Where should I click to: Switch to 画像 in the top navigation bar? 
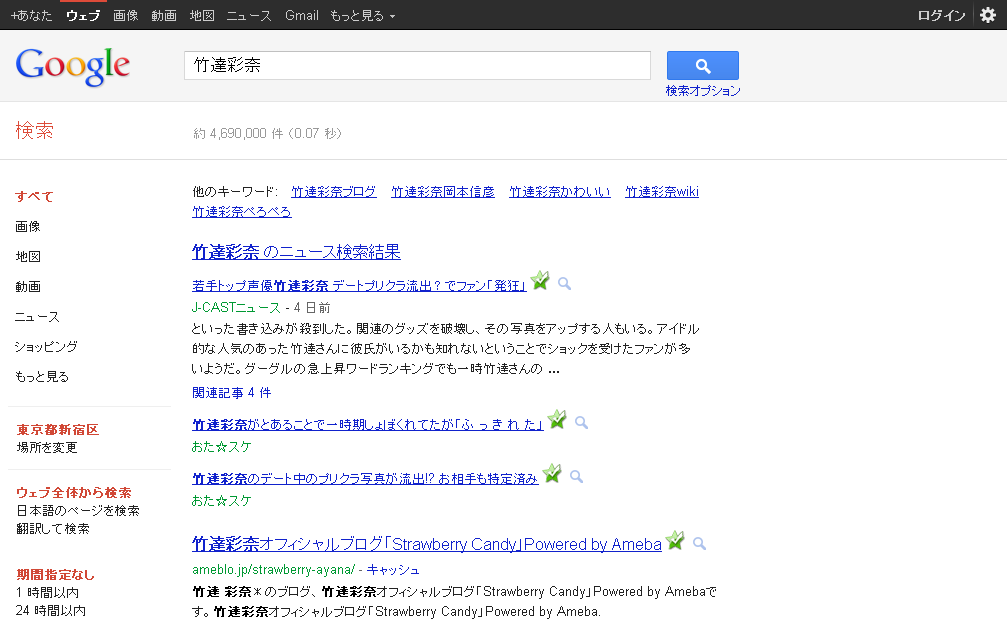click(126, 16)
